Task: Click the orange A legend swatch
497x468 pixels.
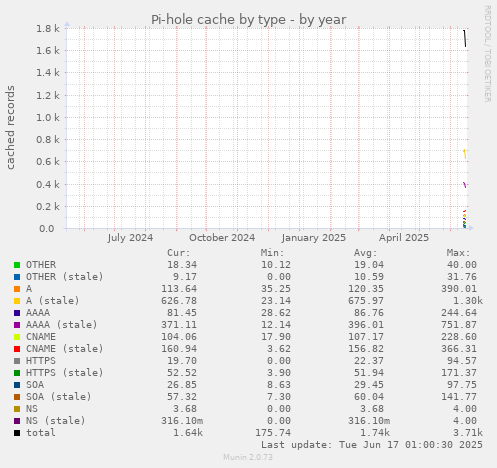Action: pyautogui.click(x=17, y=289)
